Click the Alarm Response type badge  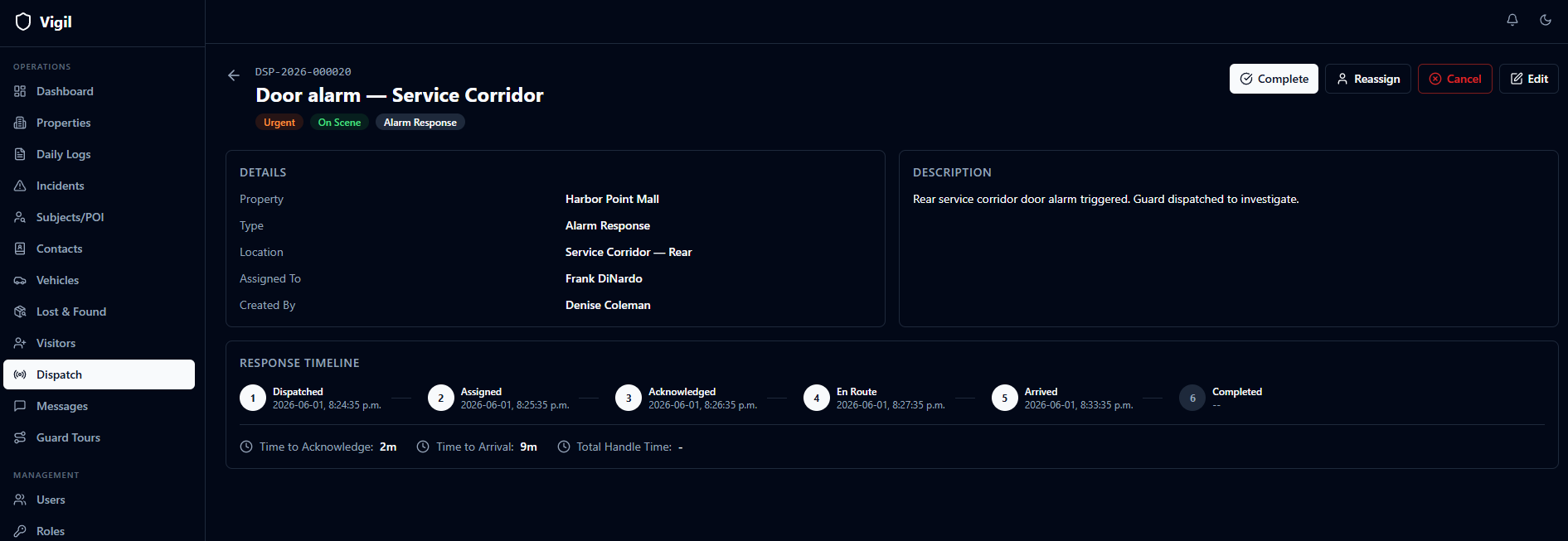tap(420, 123)
